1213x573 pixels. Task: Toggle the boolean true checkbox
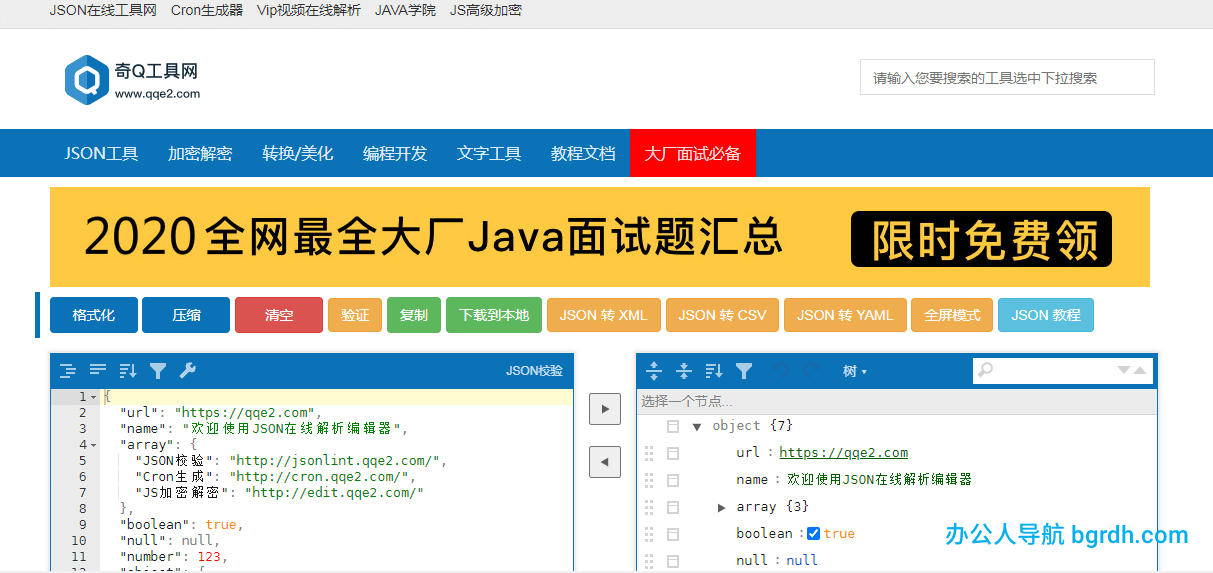click(x=813, y=534)
